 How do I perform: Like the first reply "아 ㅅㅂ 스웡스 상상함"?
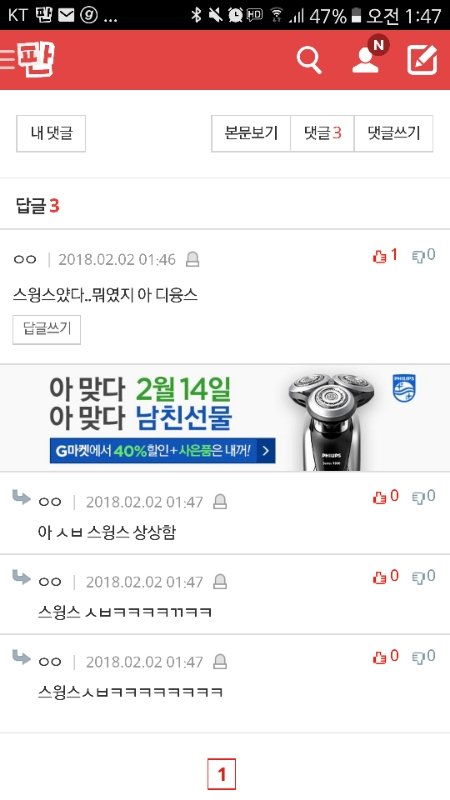pos(385,496)
